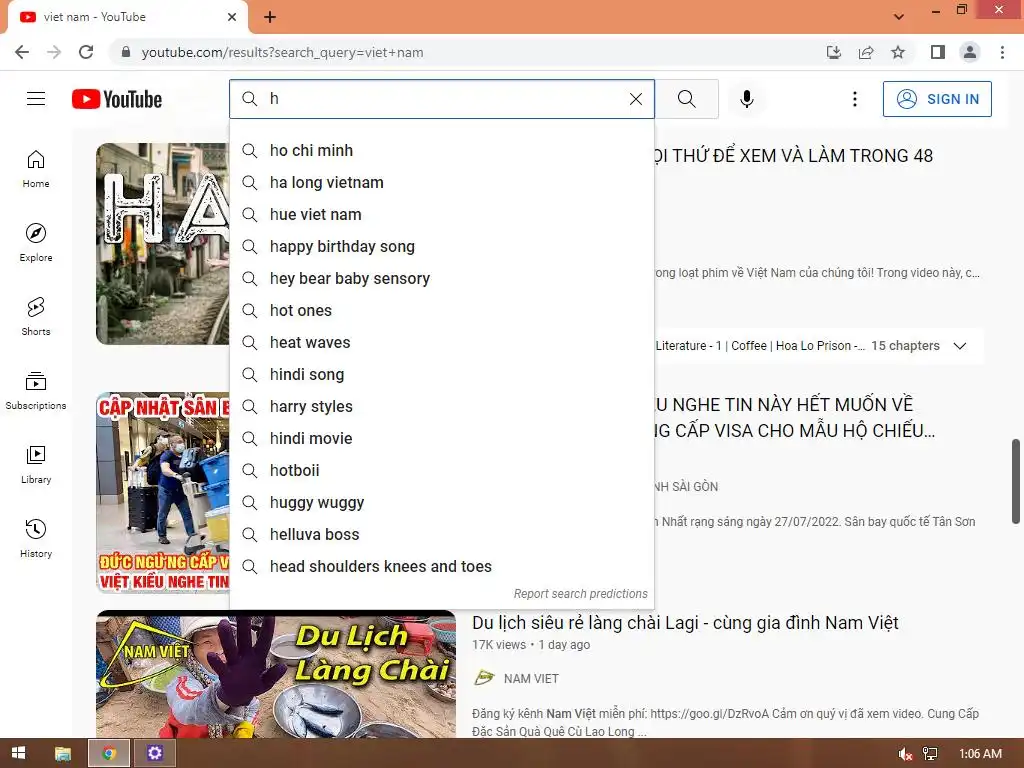This screenshot has height=768, width=1024.
Task: Choose 'hindi song' suggestion
Action: 442,374
